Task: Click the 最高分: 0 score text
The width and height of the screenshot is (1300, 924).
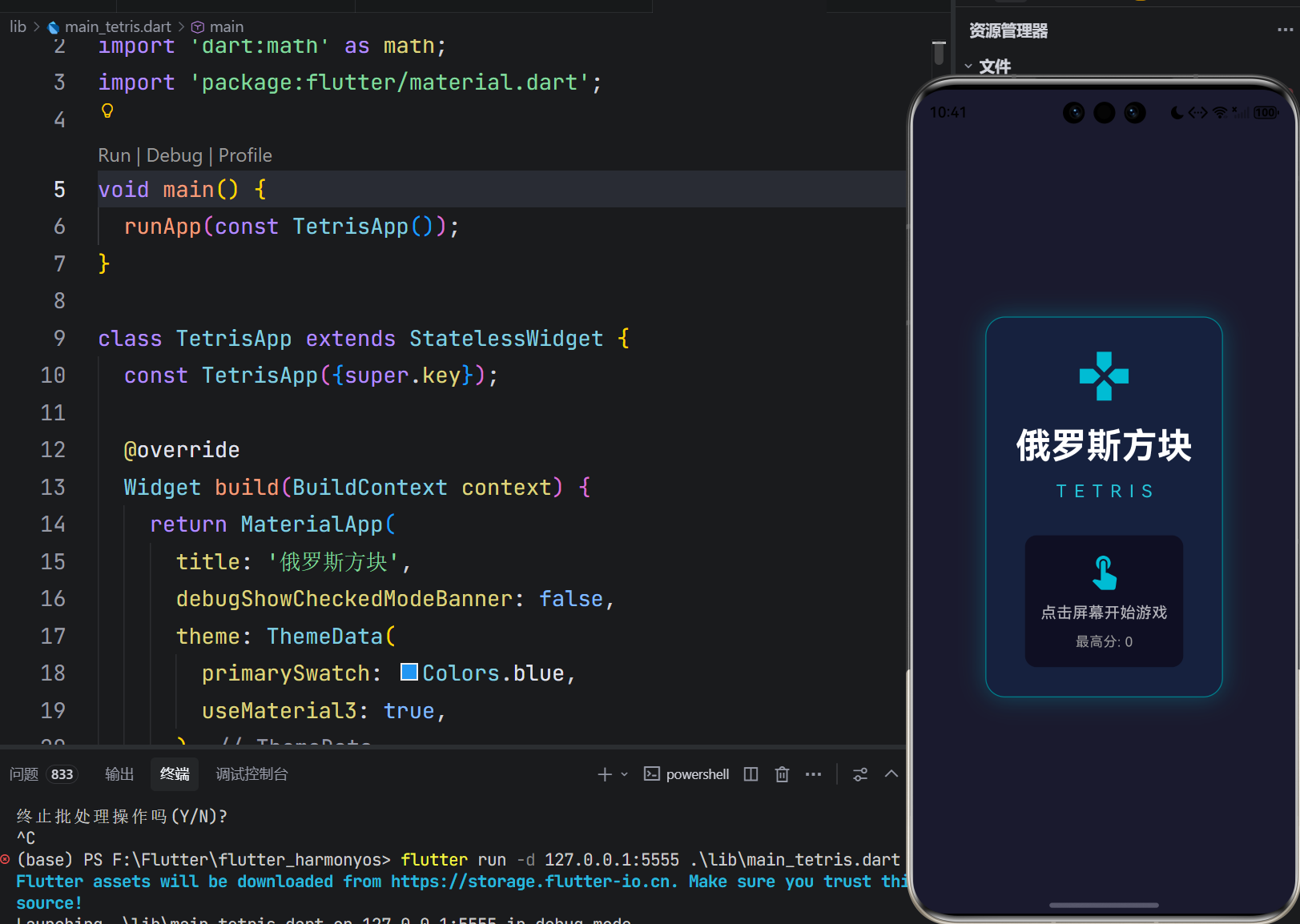Action: click(x=1104, y=641)
